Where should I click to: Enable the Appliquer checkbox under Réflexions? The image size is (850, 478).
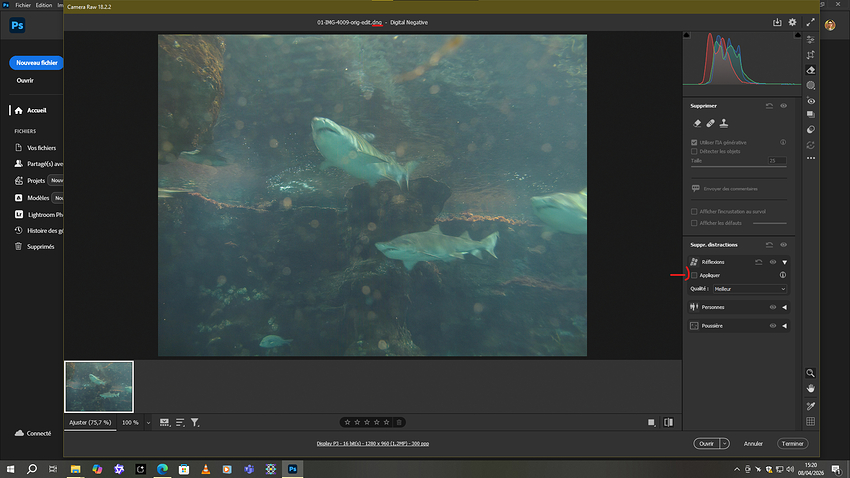tap(695, 275)
